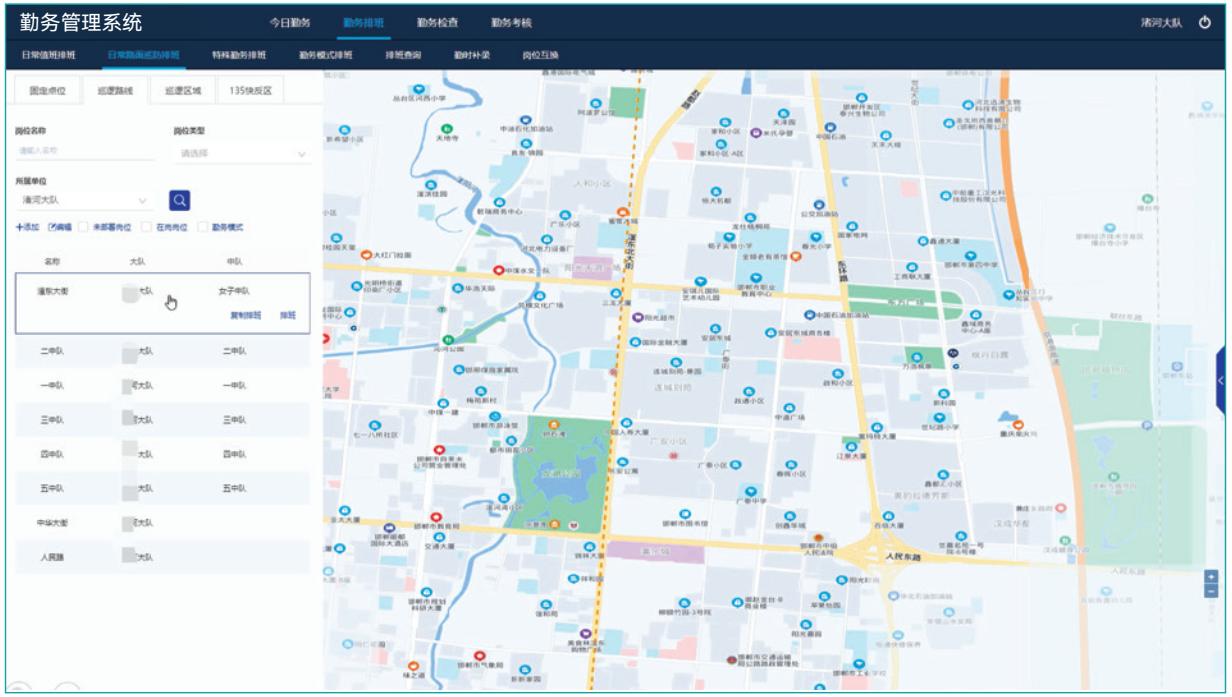This screenshot has width=1232, height=697.
Task: Click the 阳光超市 purple map marker
Action: point(638,318)
